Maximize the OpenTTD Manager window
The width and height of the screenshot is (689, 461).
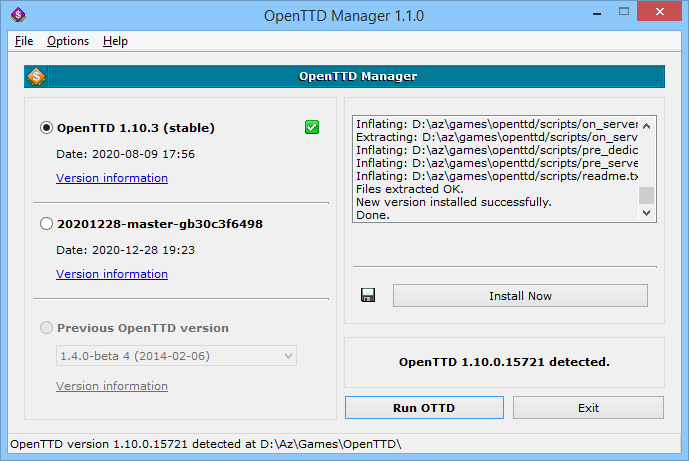(x=624, y=11)
